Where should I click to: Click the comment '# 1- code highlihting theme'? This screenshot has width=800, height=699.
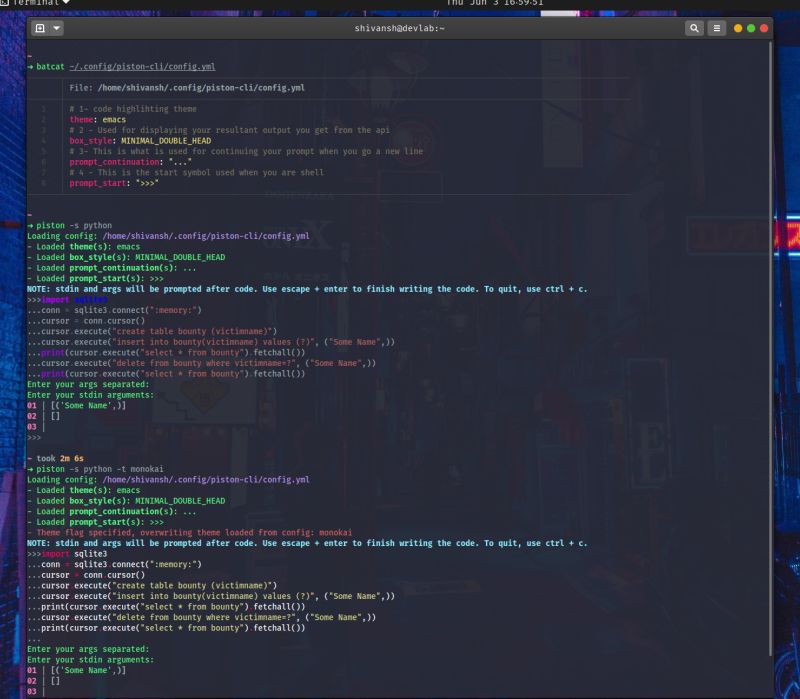click(133, 109)
